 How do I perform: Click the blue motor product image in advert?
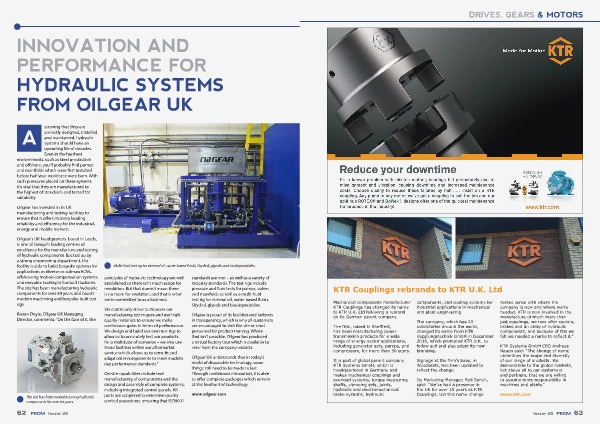click(x=560, y=183)
